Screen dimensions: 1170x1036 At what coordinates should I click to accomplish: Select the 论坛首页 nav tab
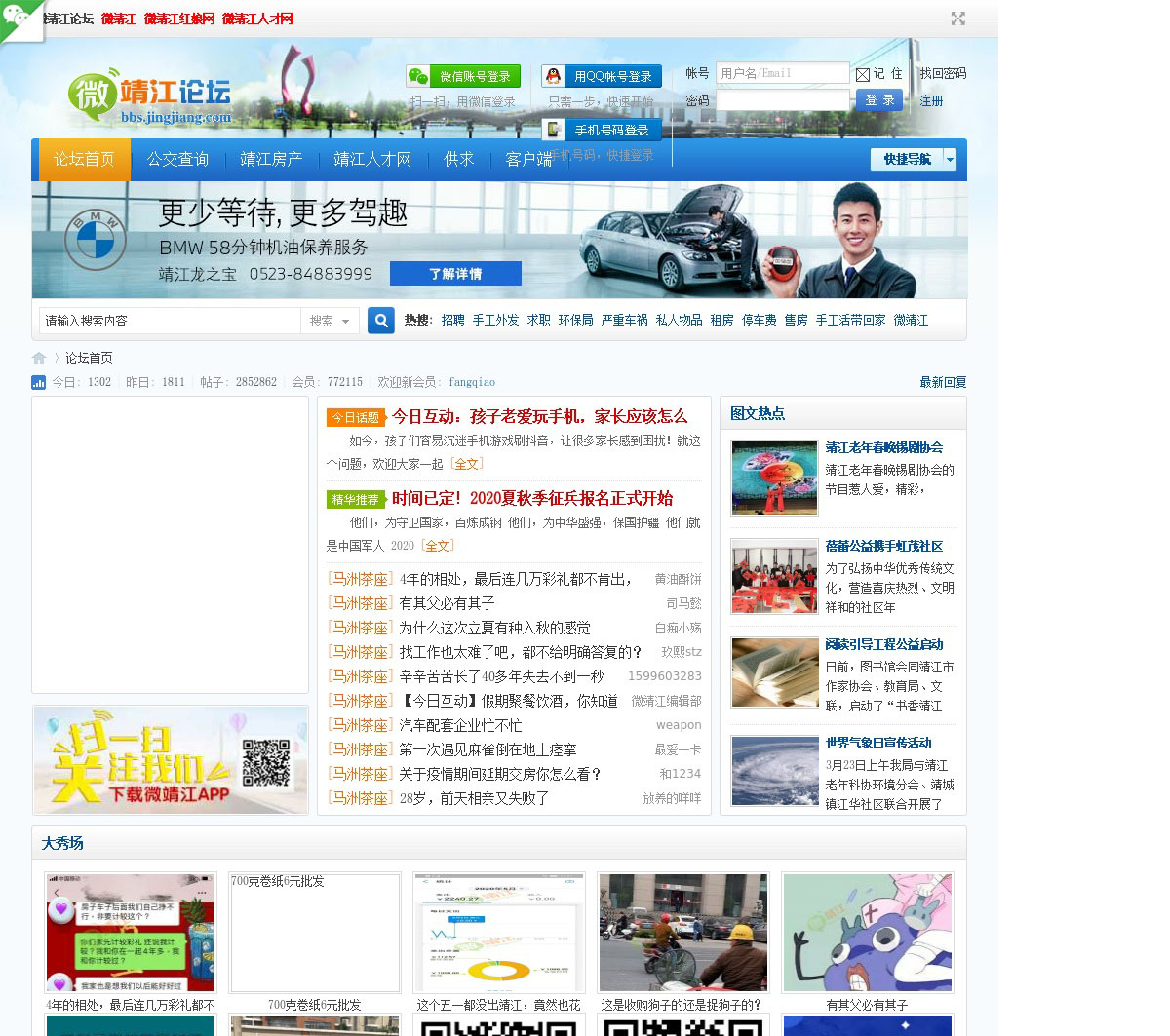point(84,159)
